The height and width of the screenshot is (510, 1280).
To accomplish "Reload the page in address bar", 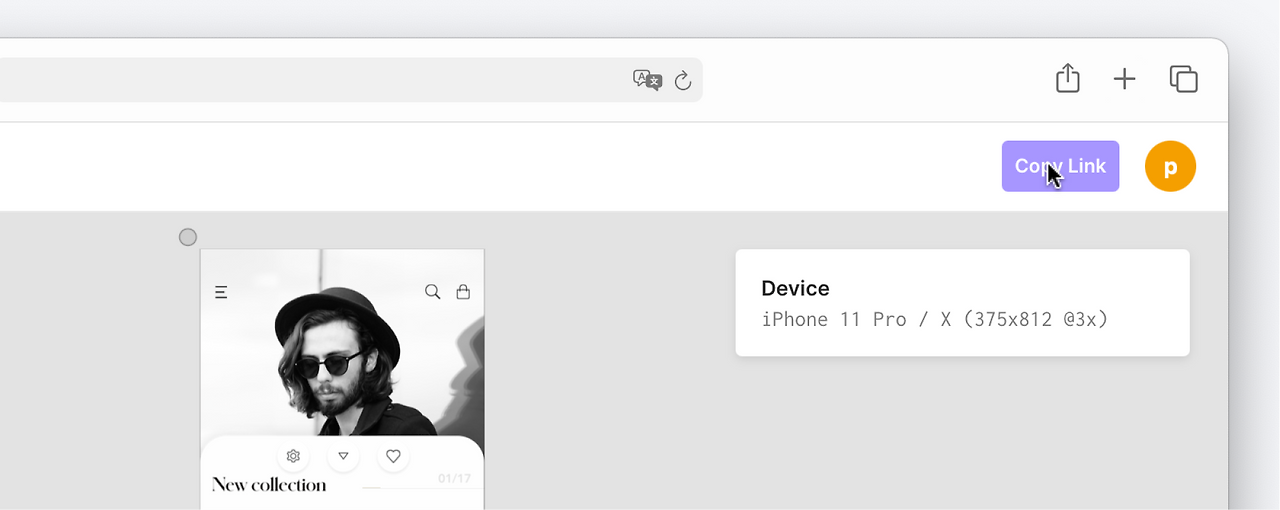I will [x=683, y=81].
